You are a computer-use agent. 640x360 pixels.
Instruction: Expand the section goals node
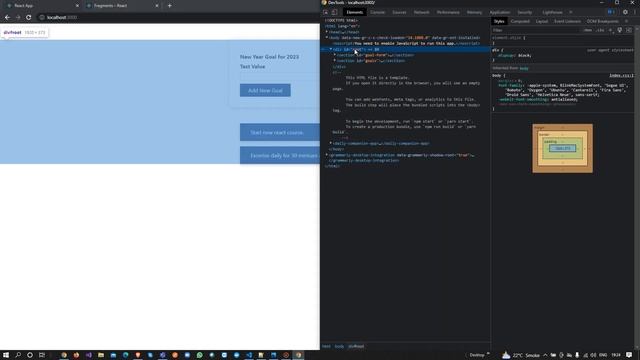click(x=335, y=61)
